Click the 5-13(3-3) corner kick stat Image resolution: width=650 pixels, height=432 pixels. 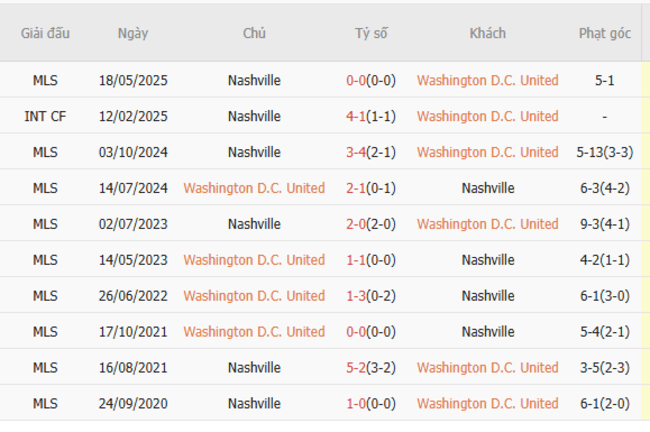604,152
